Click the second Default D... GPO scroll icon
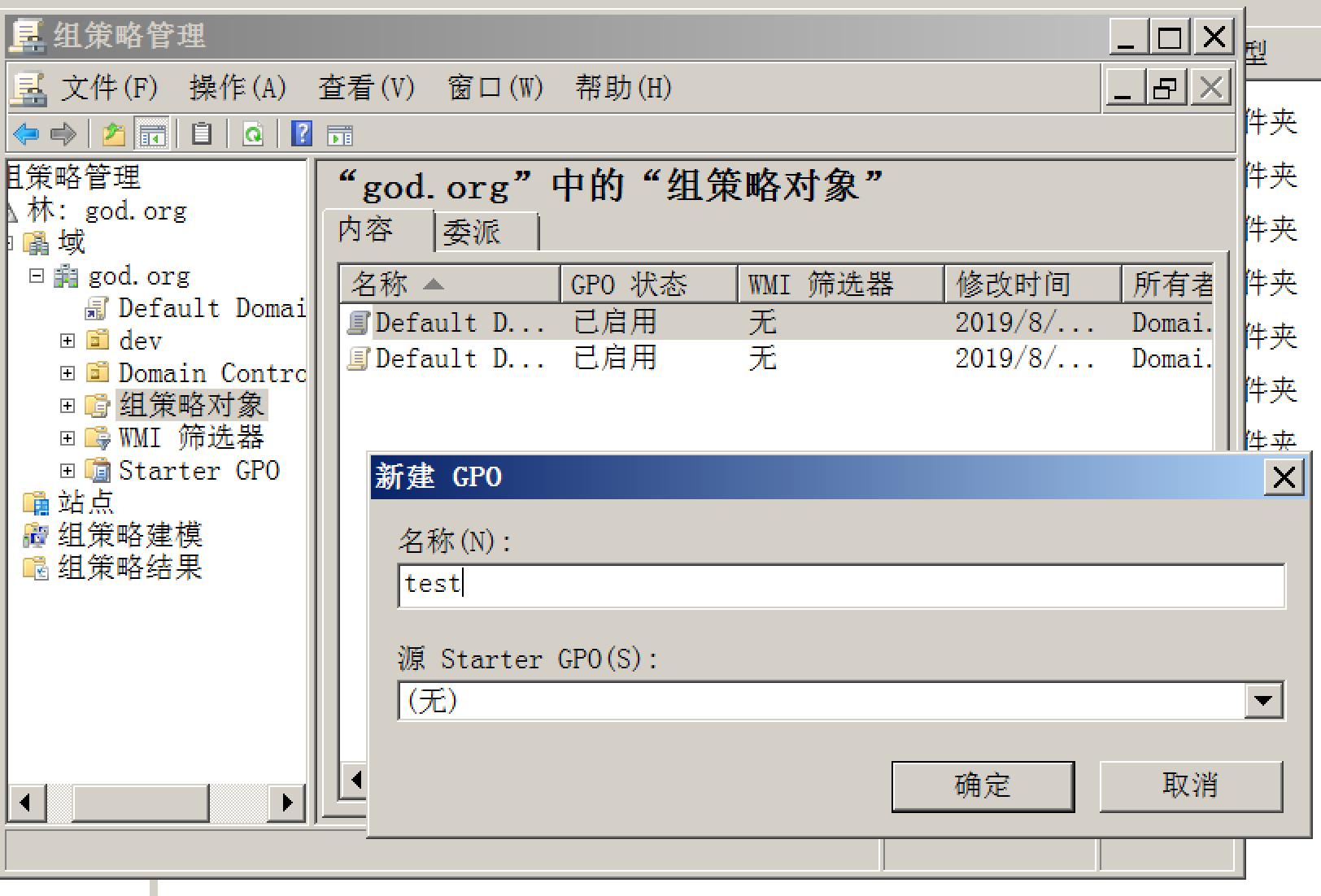The image size is (1321, 896). pyautogui.click(x=358, y=359)
